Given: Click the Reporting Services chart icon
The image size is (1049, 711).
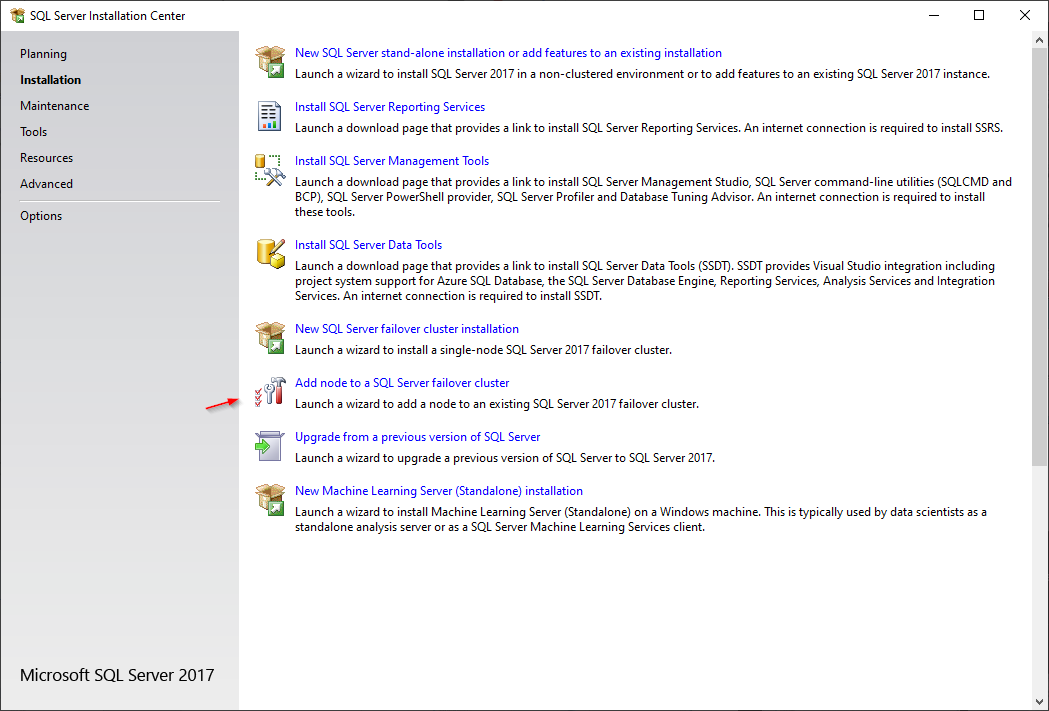Looking at the screenshot, I should [x=270, y=116].
